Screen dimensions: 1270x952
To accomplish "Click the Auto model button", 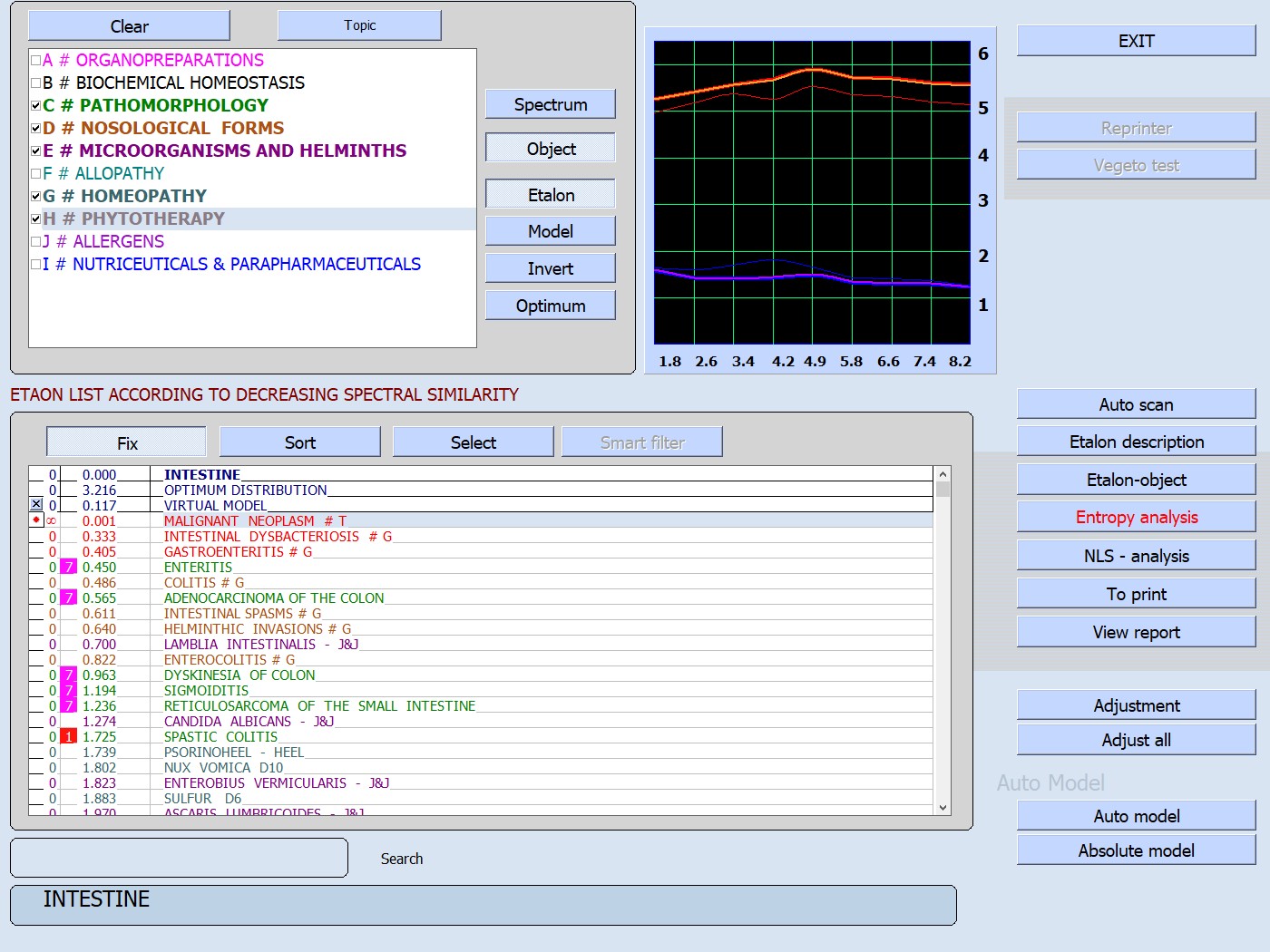I will 1136,816.
